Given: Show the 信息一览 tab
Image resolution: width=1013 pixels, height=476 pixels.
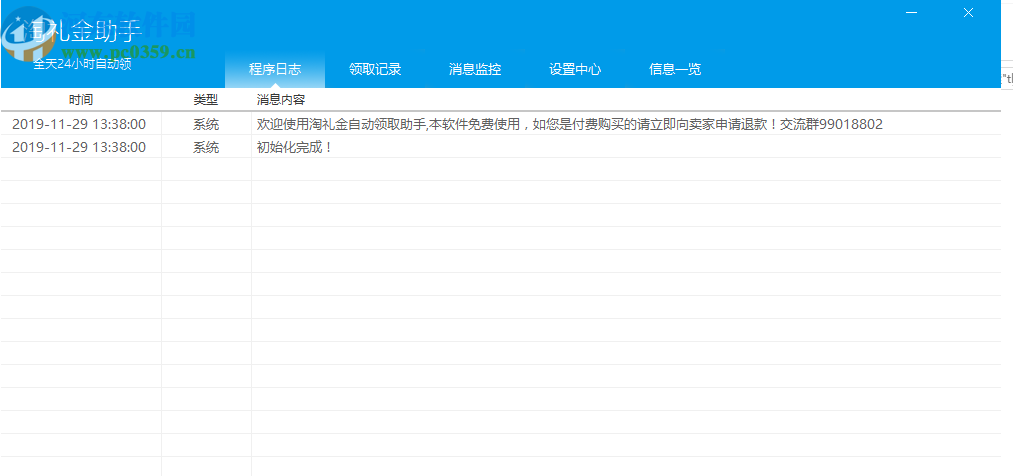Looking at the screenshot, I should [675, 70].
